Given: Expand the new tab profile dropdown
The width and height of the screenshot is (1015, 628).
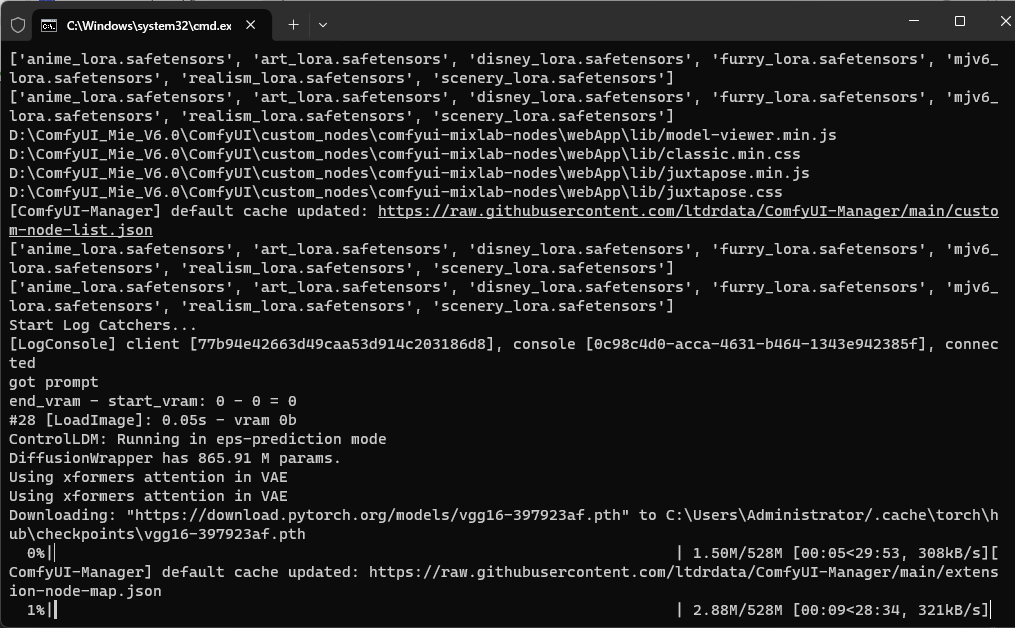Looking at the screenshot, I should pos(322,24).
